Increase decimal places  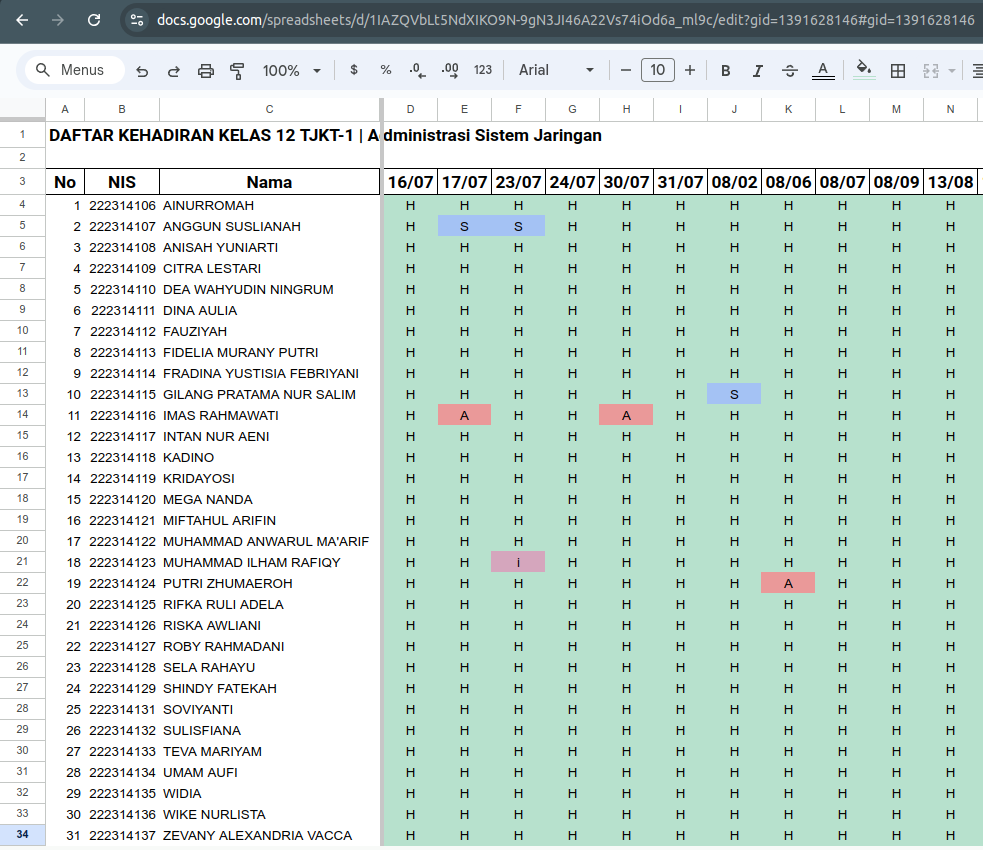click(x=450, y=70)
